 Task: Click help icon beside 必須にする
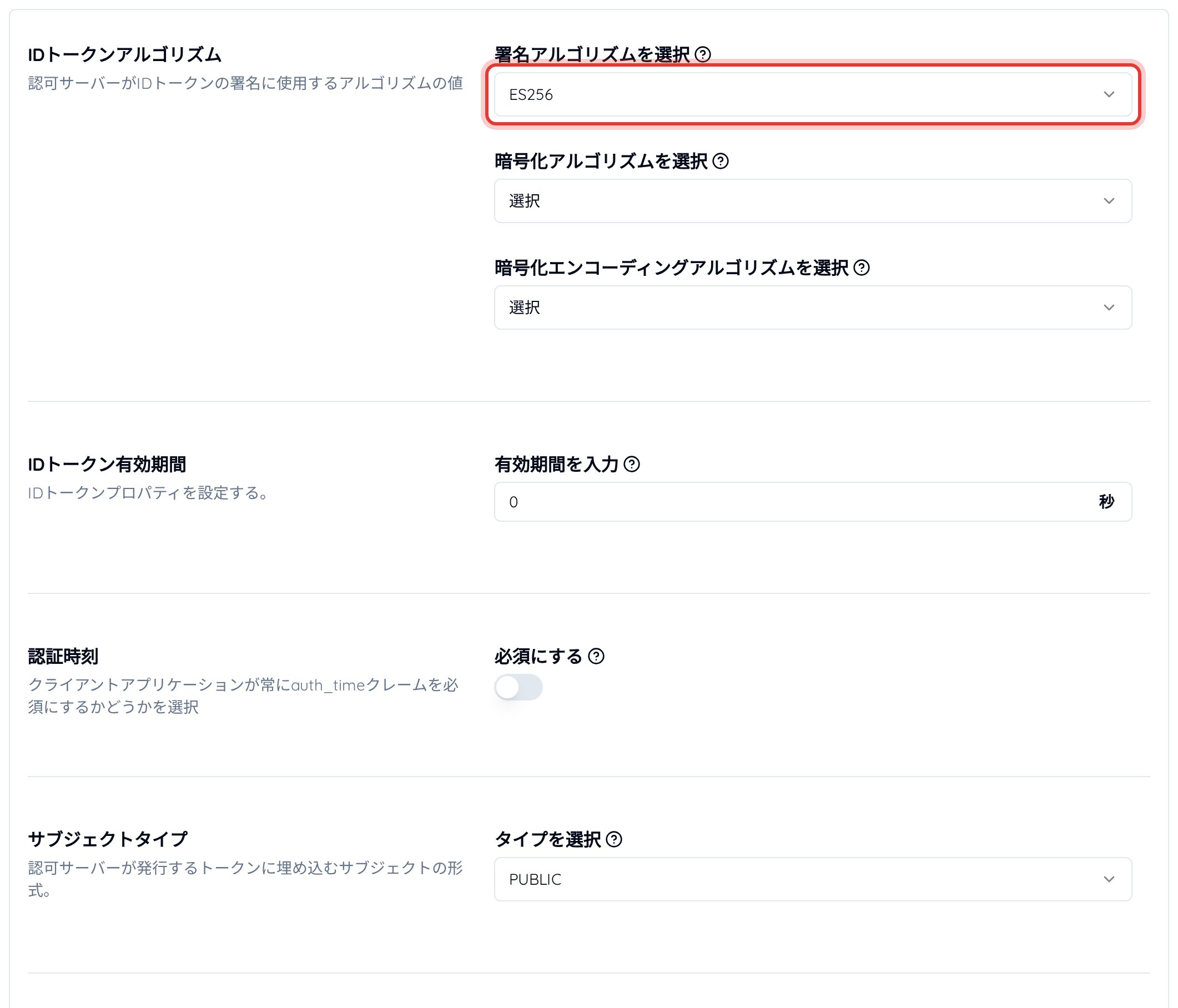pyautogui.click(x=596, y=657)
